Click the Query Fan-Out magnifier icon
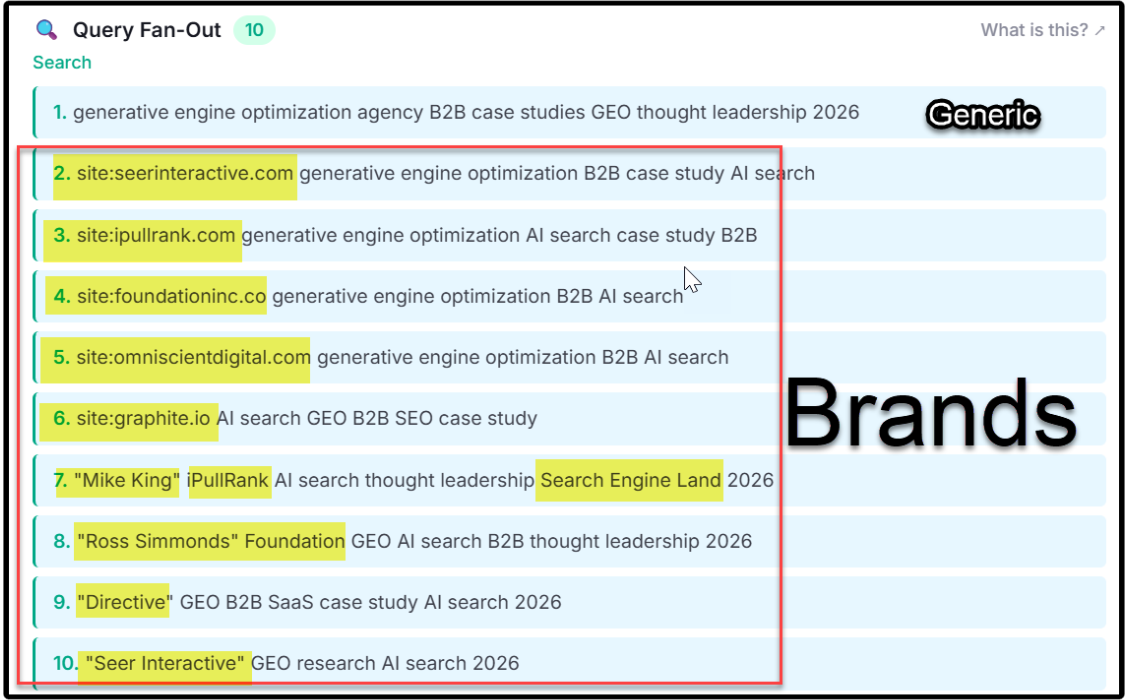The width and height of the screenshot is (1128, 700). [x=47, y=30]
